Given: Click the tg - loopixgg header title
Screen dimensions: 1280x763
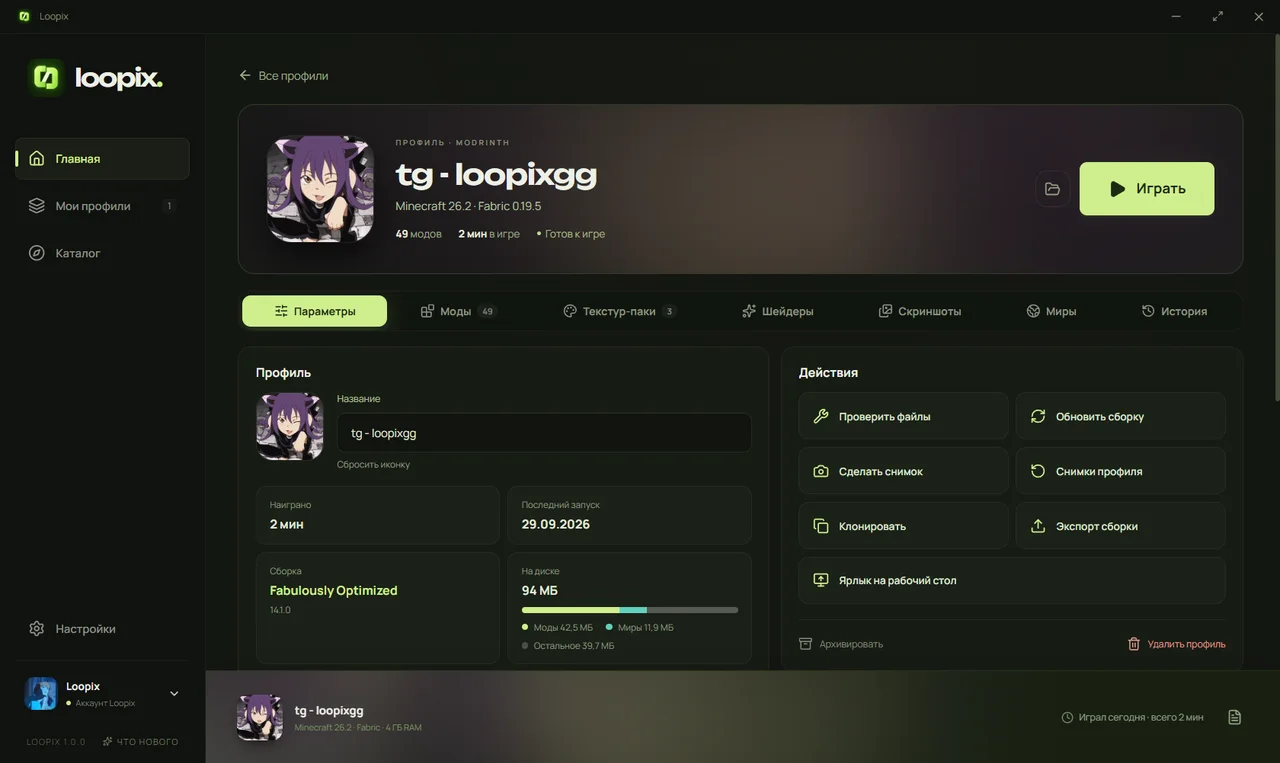Looking at the screenshot, I should point(496,174).
